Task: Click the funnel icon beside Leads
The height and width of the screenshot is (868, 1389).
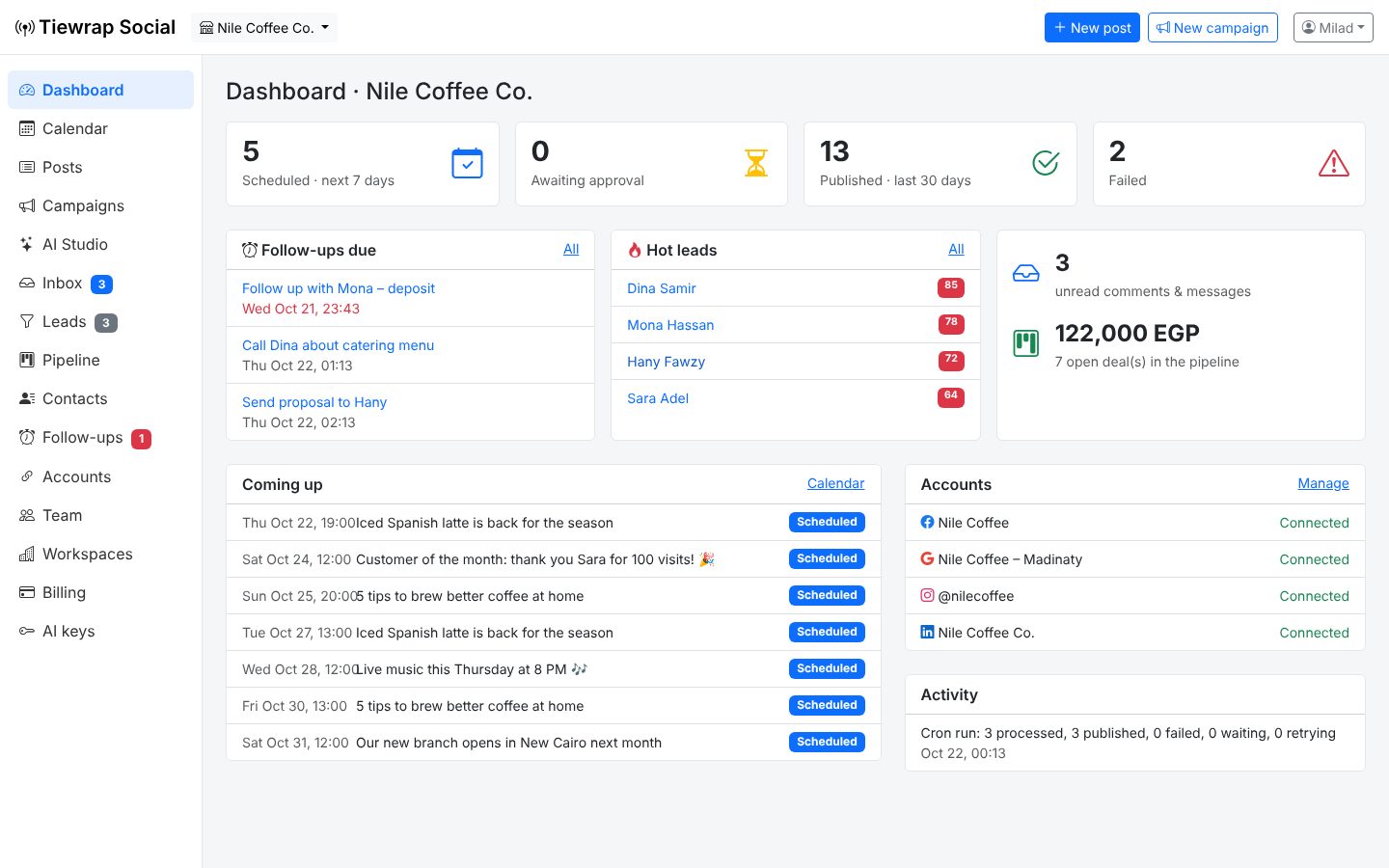Action: 27,321
